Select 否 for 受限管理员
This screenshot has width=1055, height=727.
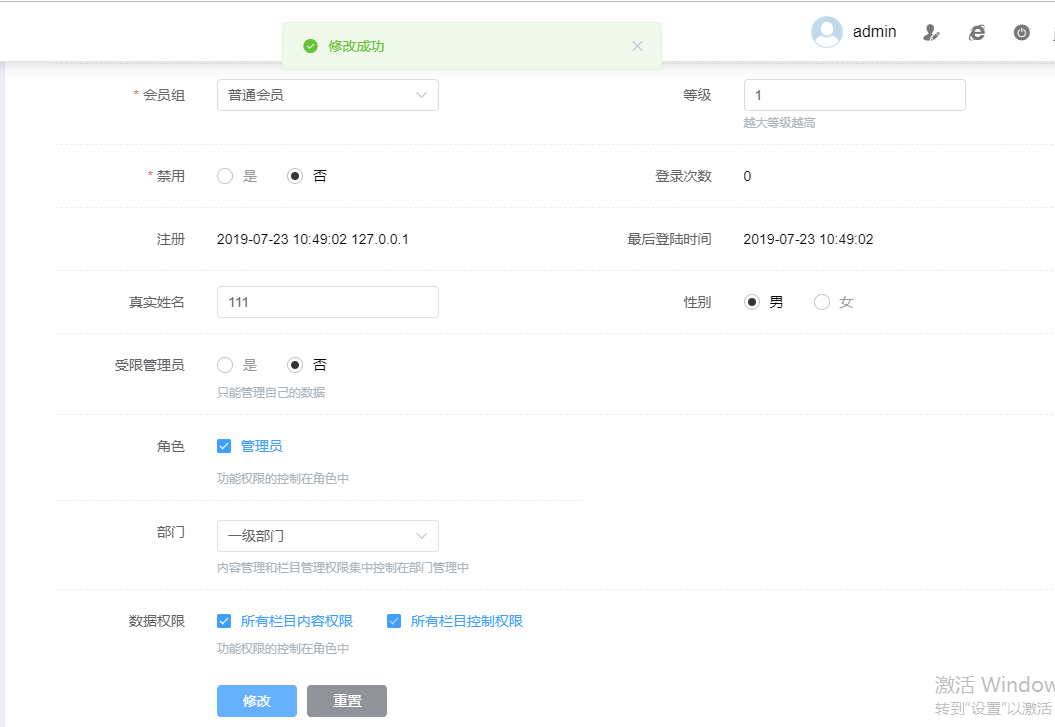coord(295,365)
